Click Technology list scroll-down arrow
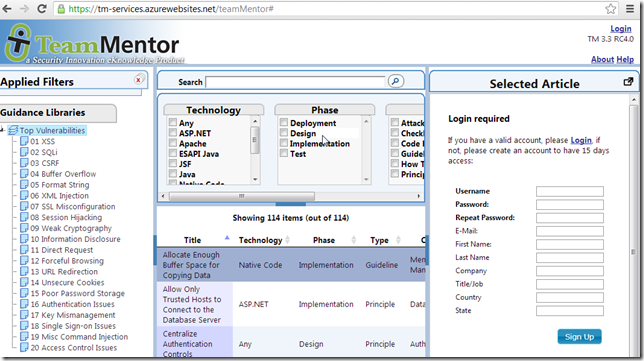The width and height of the screenshot is (644, 361). pyautogui.click(x=255, y=179)
